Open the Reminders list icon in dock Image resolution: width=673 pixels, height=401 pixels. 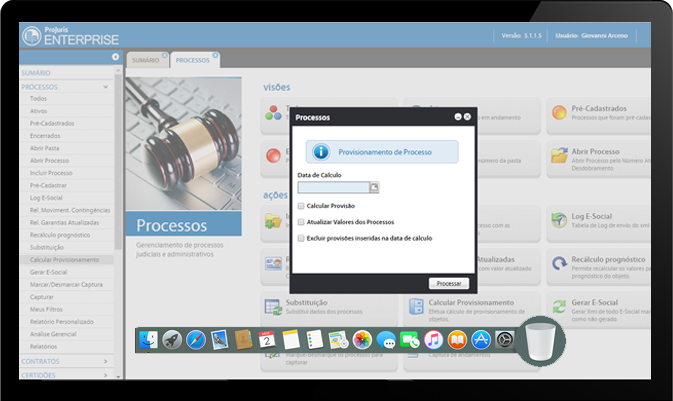click(x=315, y=340)
